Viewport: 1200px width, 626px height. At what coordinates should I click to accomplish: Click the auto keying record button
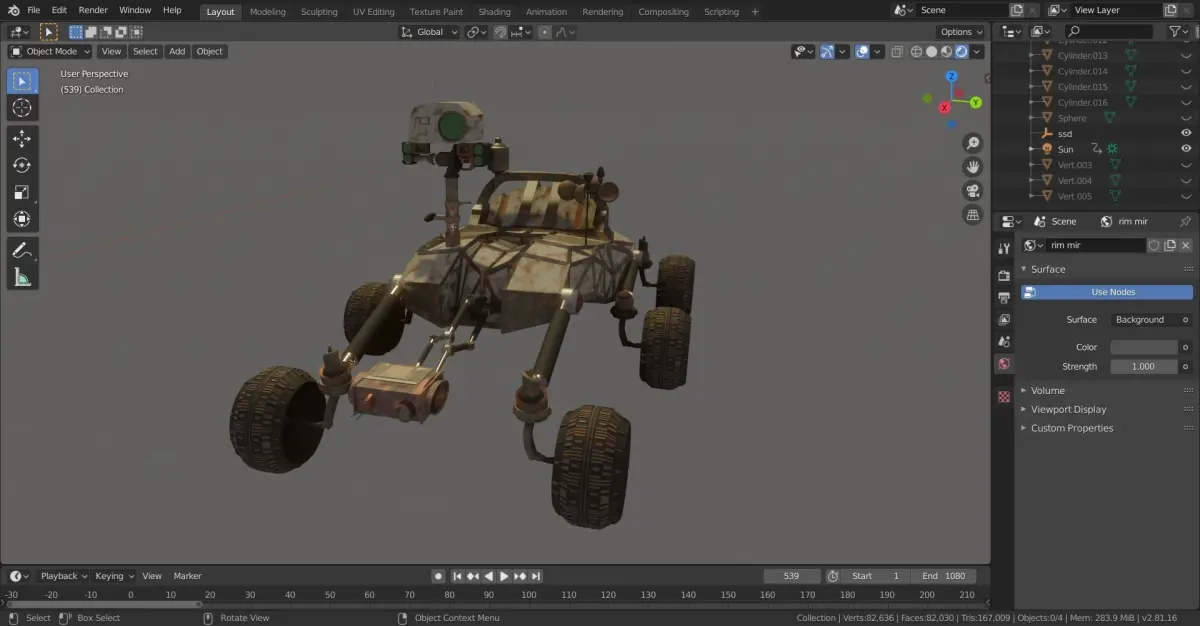[438, 576]
